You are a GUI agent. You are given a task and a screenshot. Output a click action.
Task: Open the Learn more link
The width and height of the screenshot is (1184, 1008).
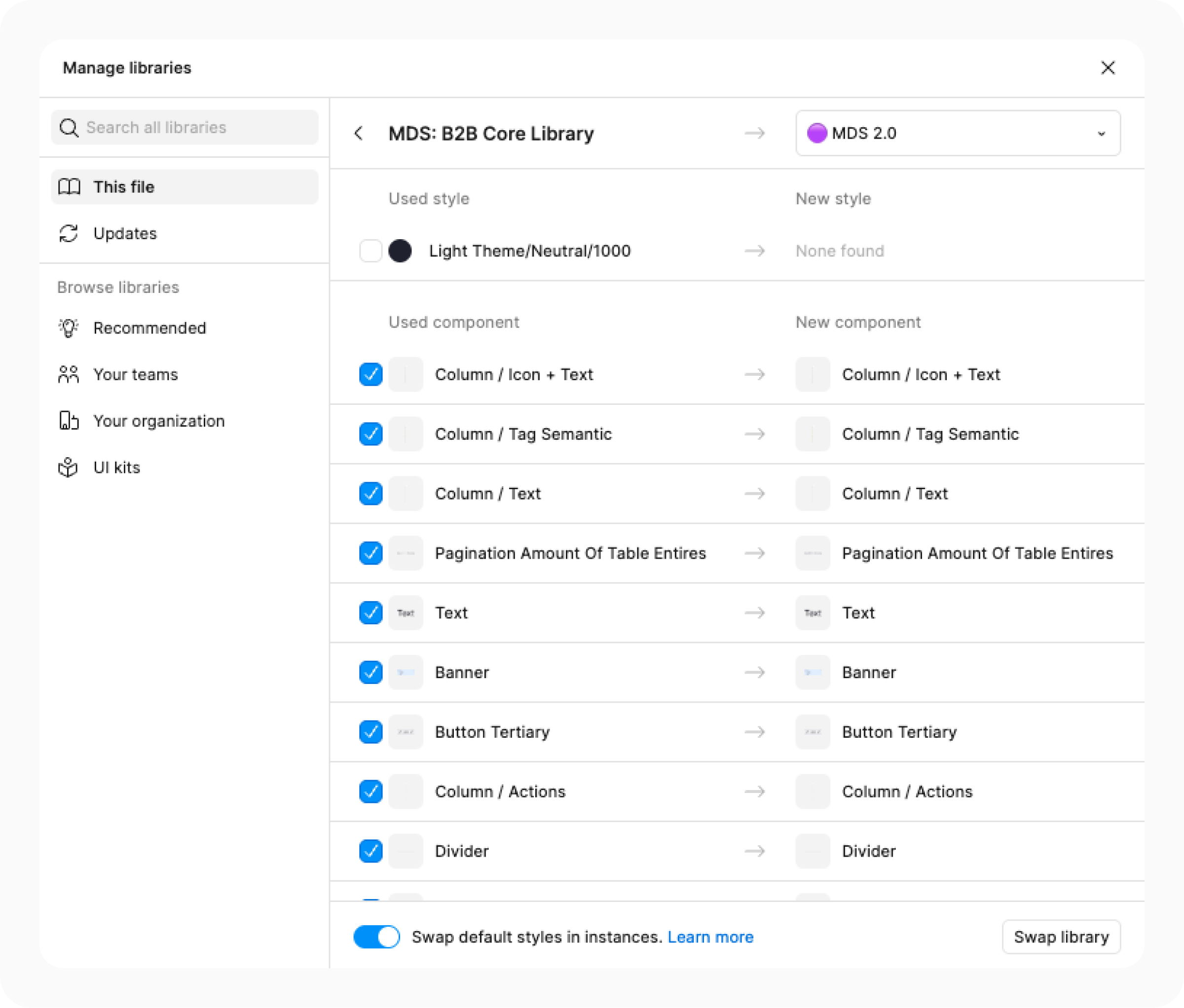pos(710,936)
